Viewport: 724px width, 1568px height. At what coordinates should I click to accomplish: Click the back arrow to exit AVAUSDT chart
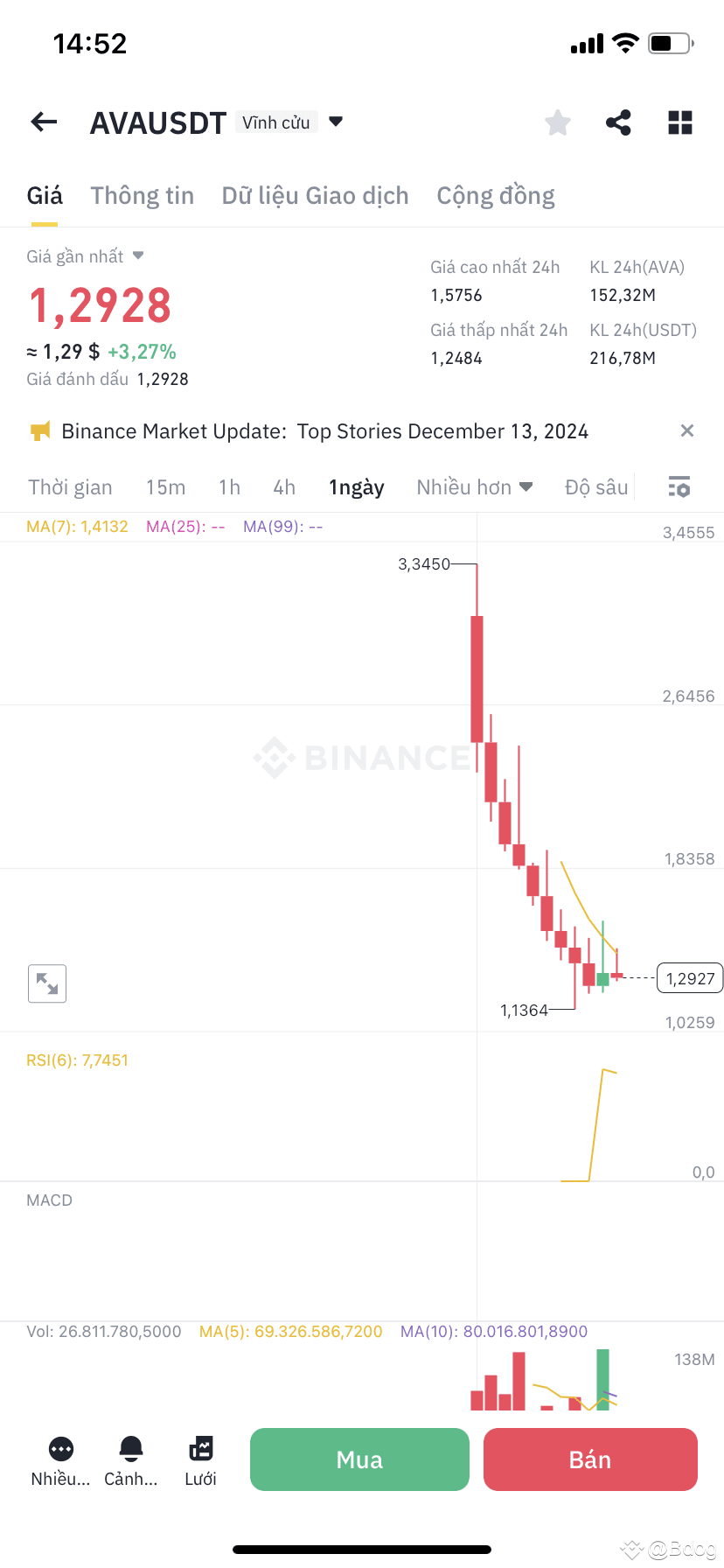43,122
